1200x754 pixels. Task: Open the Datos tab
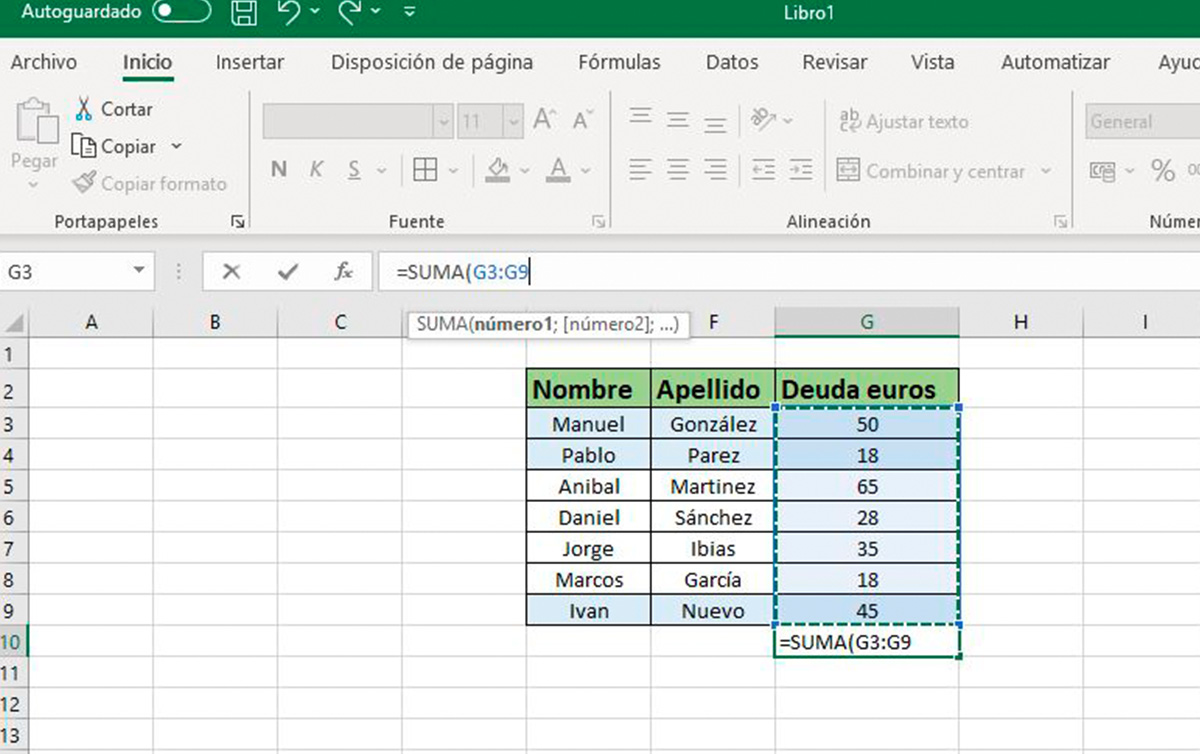pos(732,62)
